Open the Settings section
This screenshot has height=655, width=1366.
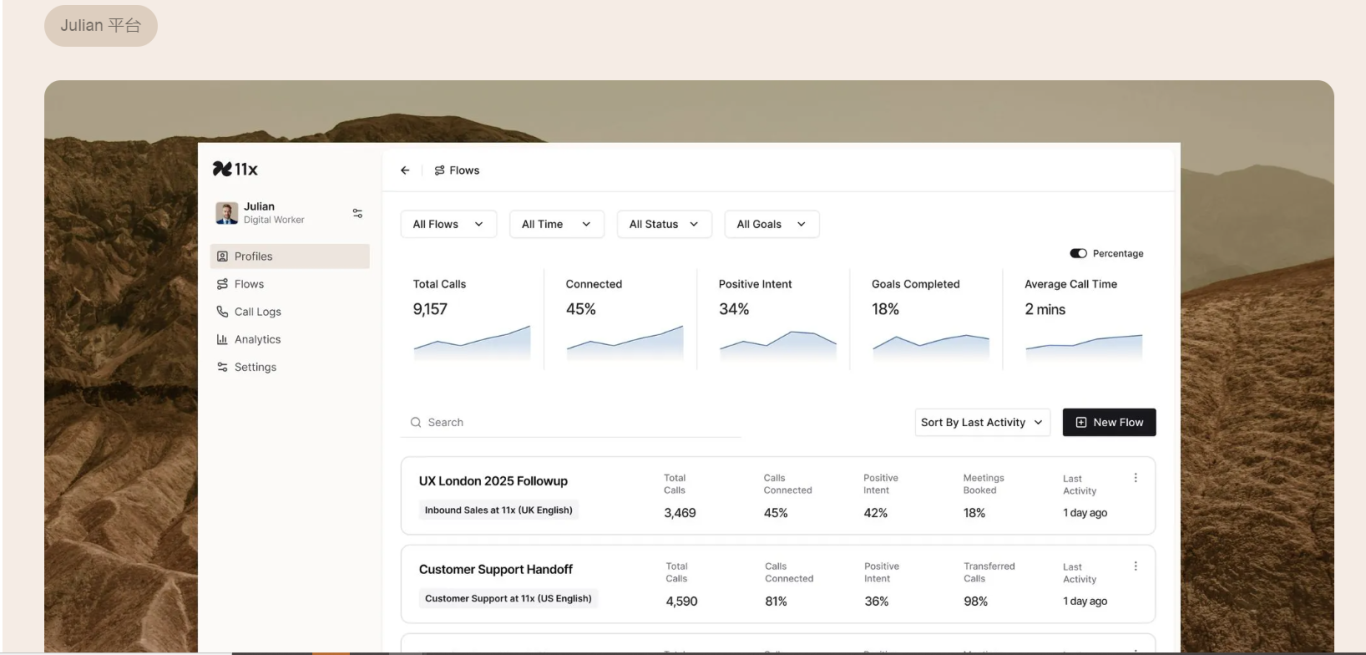290,367
